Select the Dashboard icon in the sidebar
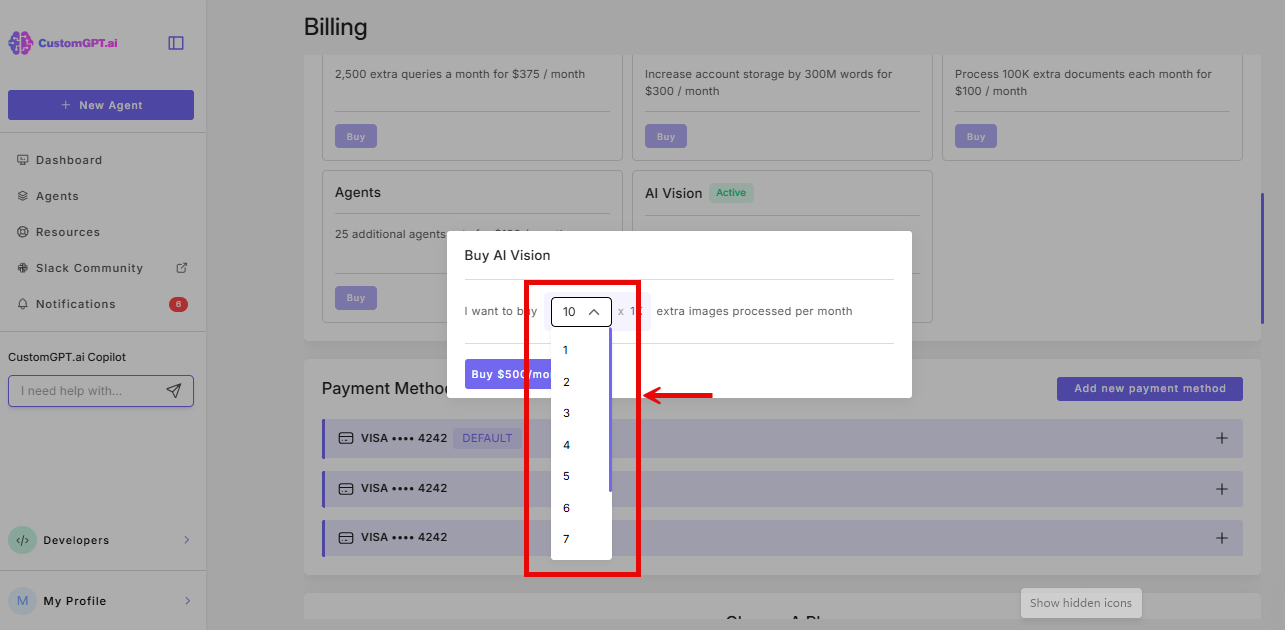Screen dimensions: 1285x630 click(x=22, y=159)
